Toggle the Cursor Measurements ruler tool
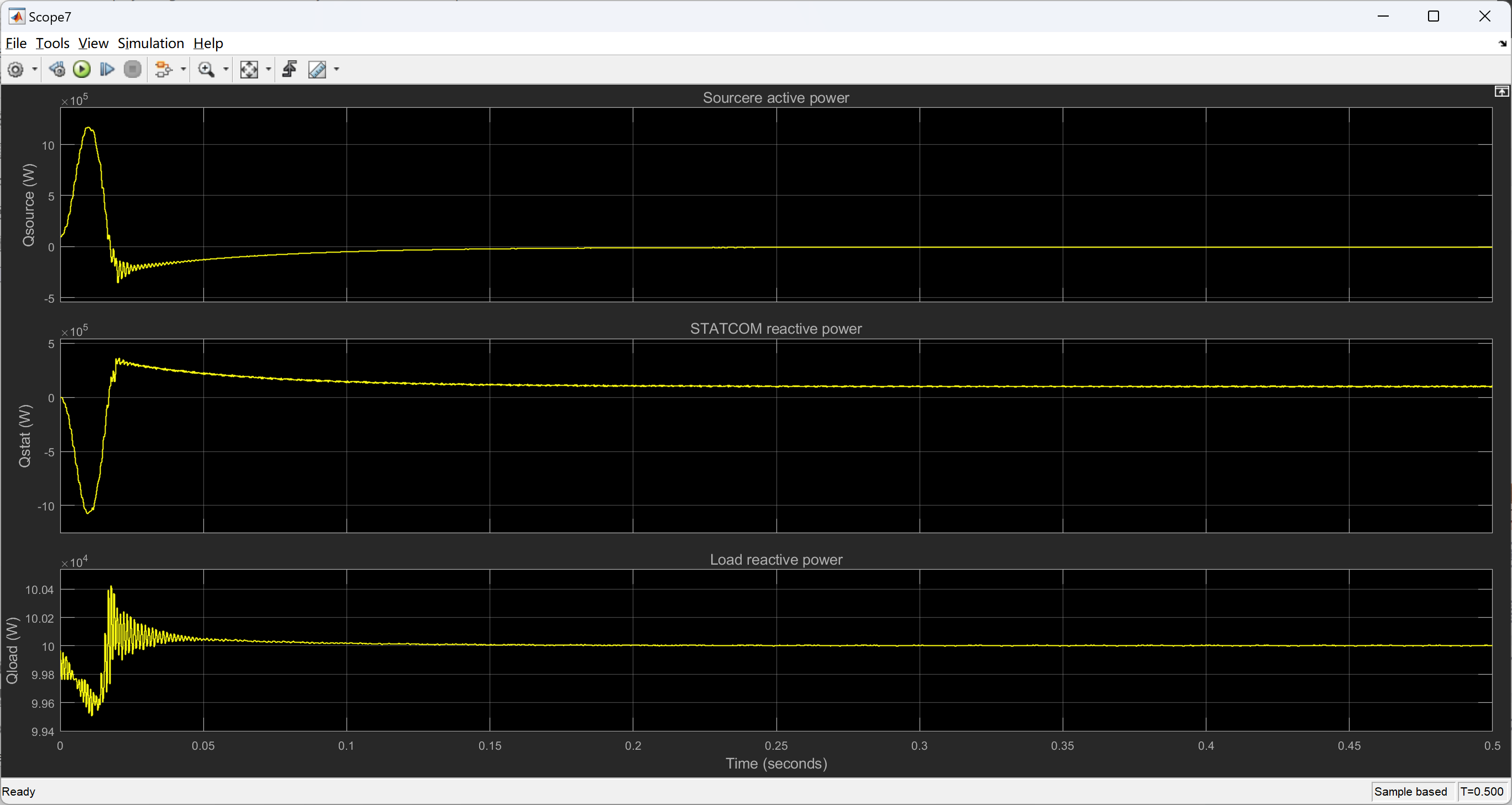Viewport: 1512px width, 805px height. coord(318,69)
